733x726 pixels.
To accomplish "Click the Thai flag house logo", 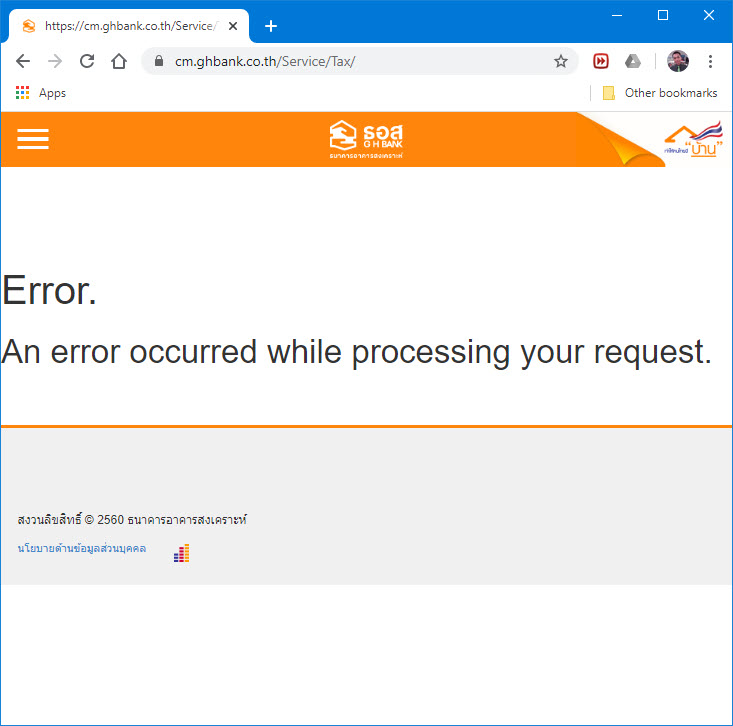I will coord(693,139).
